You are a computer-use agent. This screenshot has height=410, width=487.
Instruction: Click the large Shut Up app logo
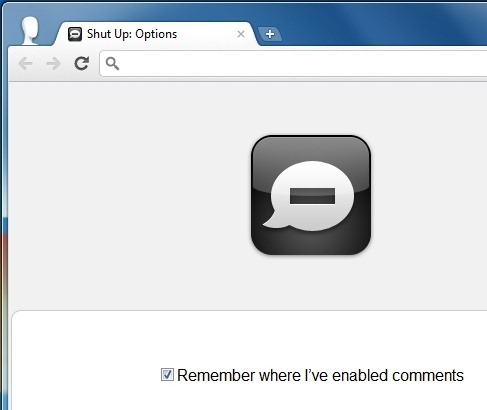click(311, 195)
